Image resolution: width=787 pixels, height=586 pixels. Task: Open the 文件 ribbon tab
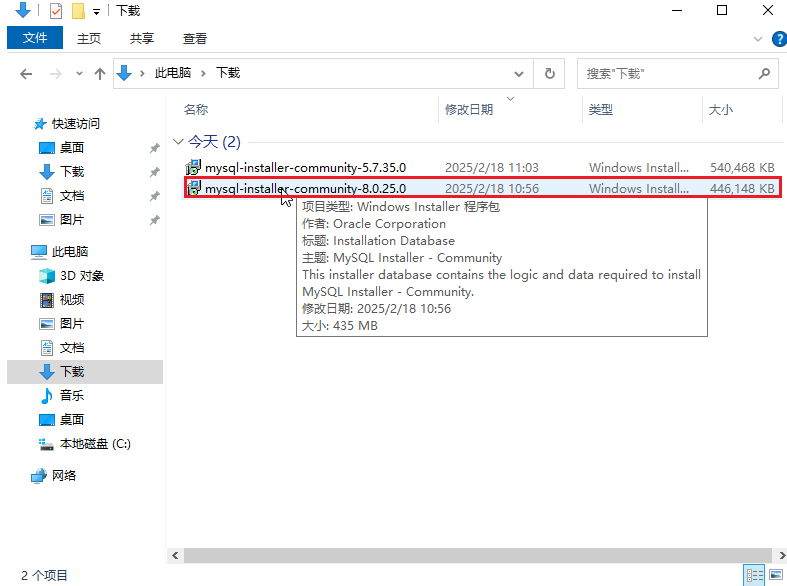click(35, 38)
